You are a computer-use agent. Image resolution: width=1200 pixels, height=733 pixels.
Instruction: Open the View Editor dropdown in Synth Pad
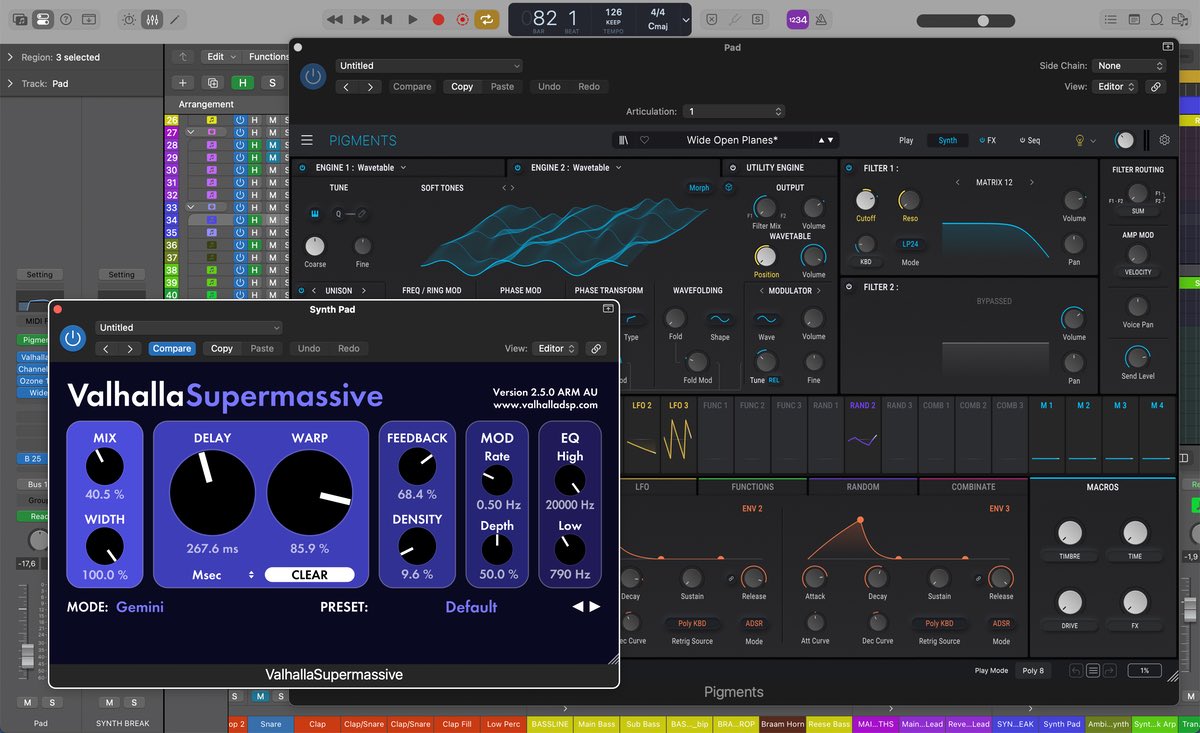[558, 349]
